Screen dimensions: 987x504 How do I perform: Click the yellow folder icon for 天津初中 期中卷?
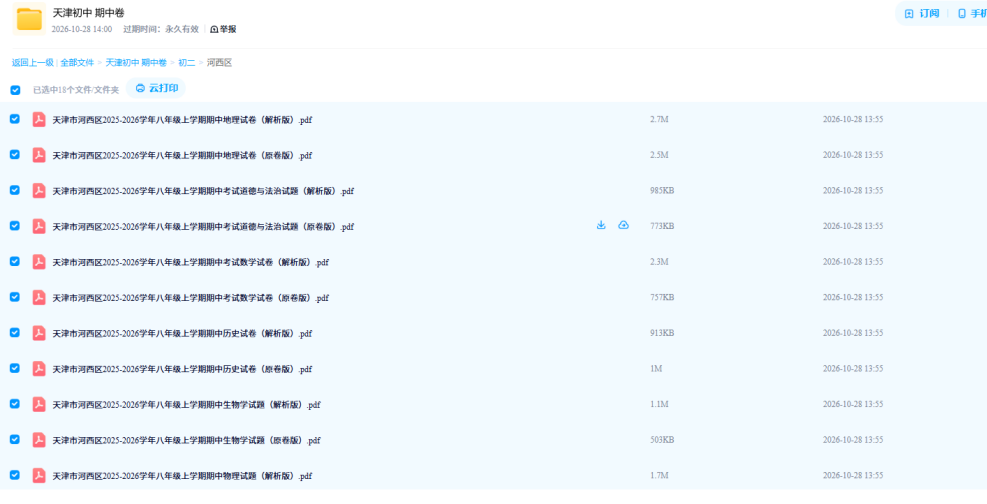29,19
